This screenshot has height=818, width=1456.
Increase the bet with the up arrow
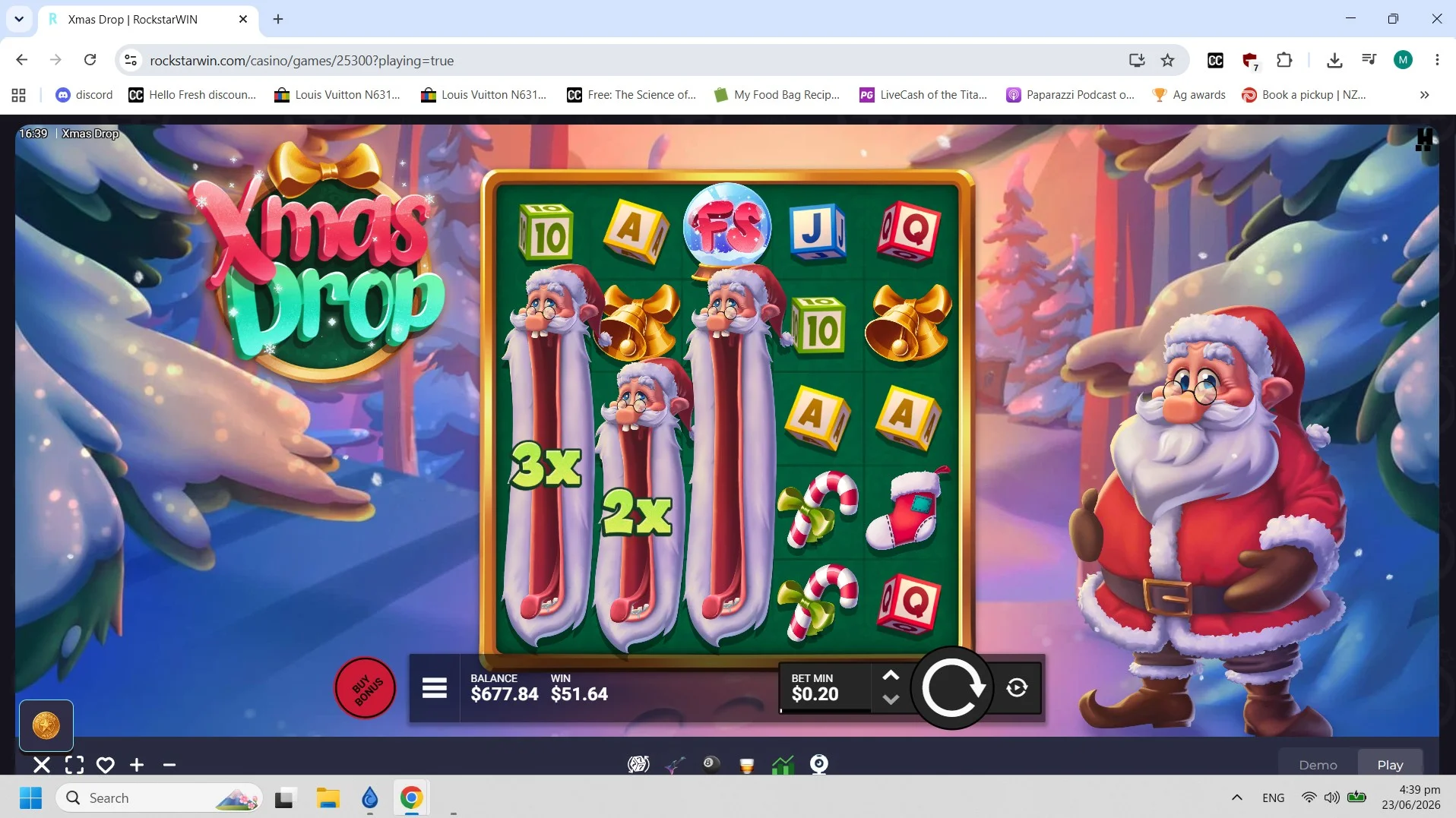pyautogui.click(x=891, y=675)
